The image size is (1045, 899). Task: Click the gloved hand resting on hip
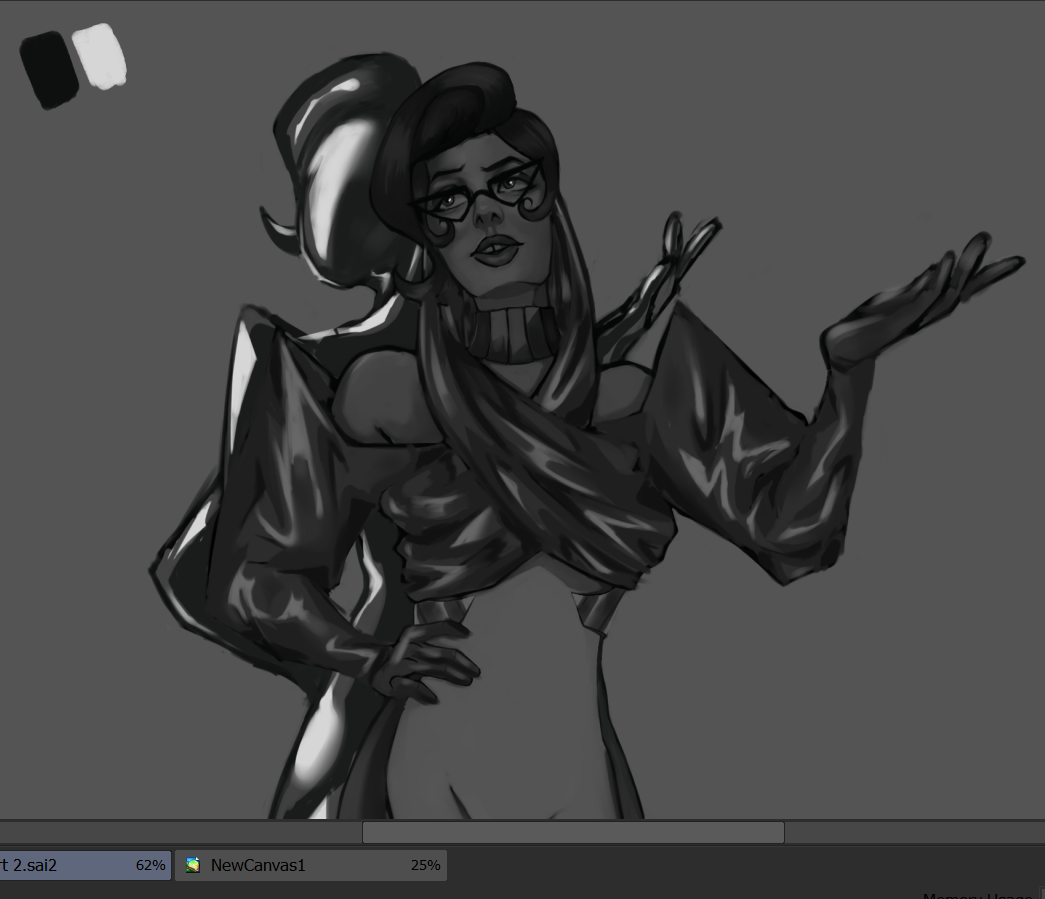420,662
